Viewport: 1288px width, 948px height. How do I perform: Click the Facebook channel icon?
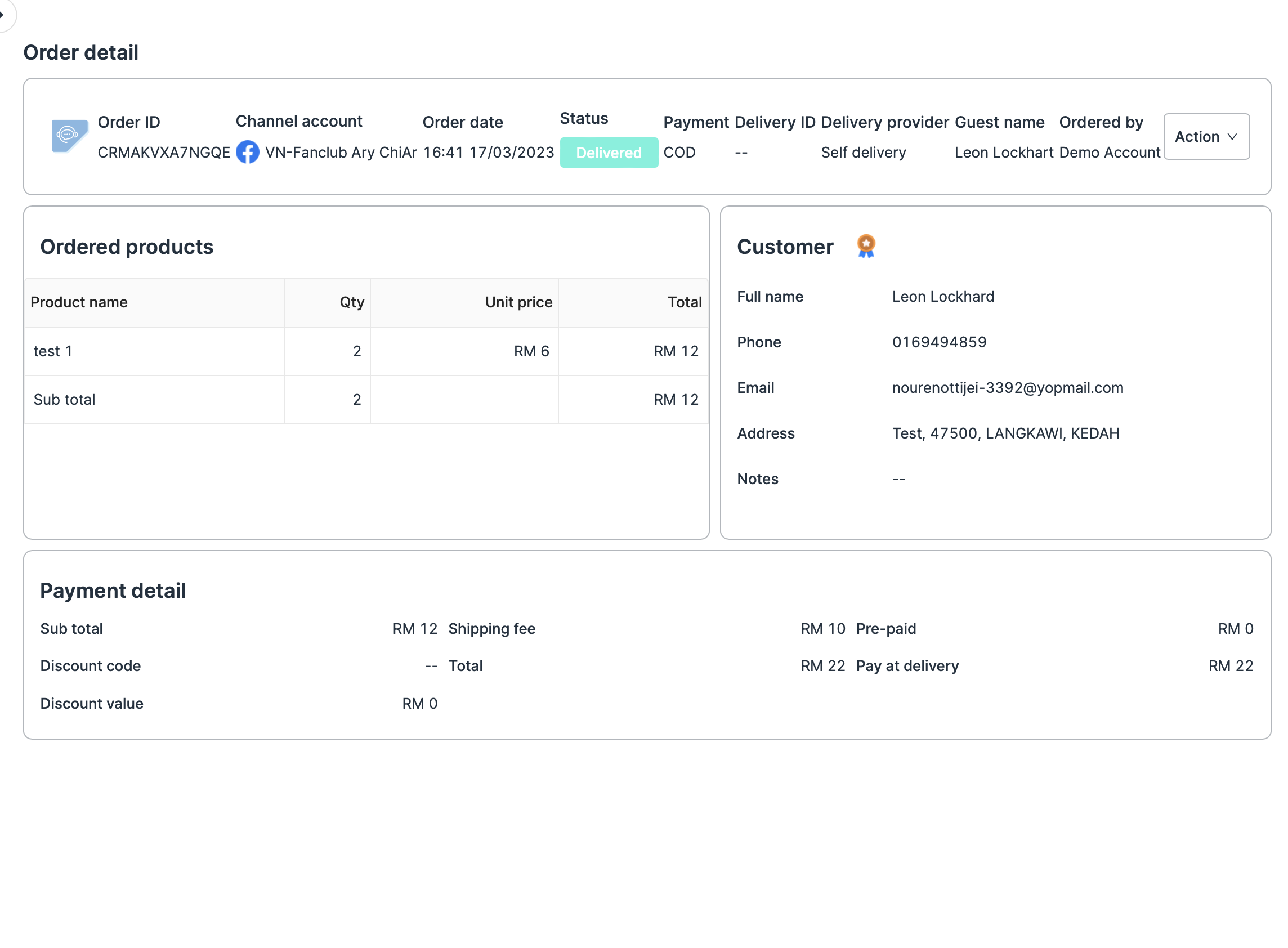[x=247, y=153]
